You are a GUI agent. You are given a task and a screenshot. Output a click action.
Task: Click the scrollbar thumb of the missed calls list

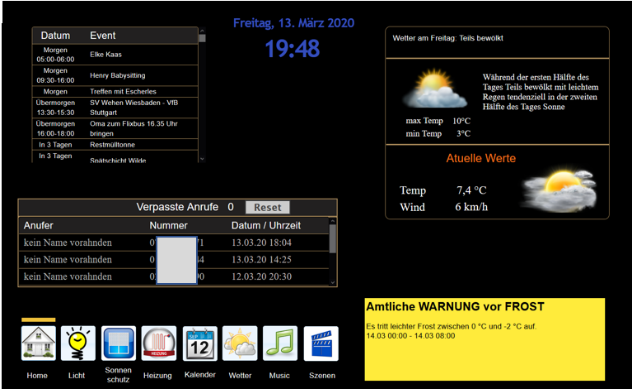[x=333, y=239]
